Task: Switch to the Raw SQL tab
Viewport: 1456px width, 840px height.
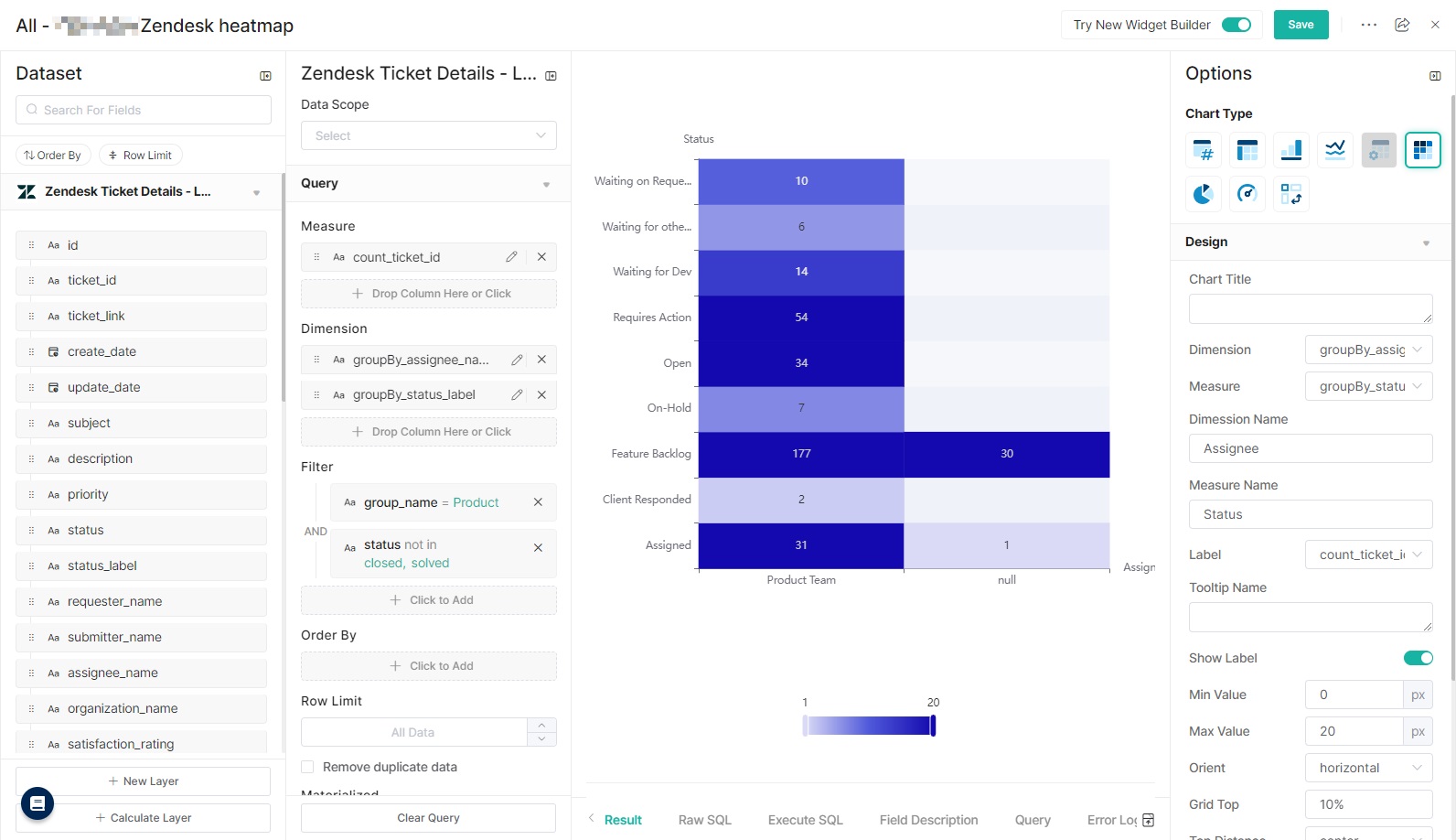Action: [x=704, y=820]
